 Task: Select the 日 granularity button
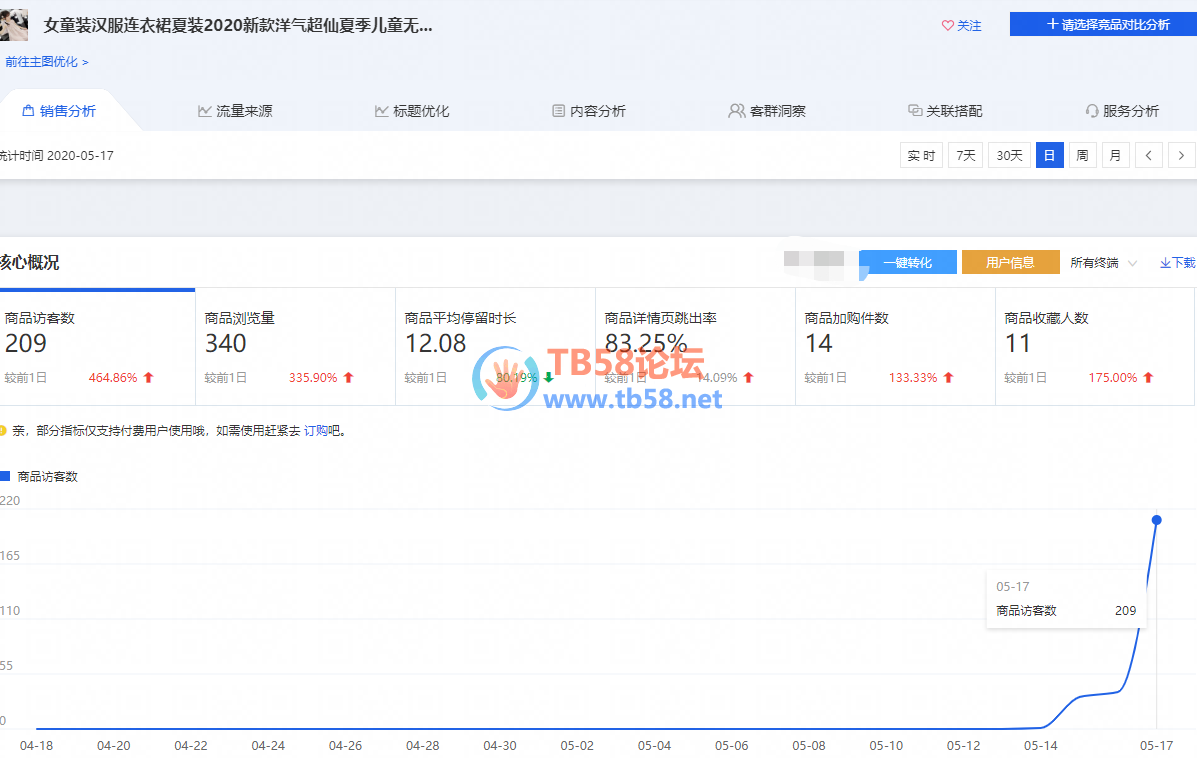coord(1050,156)
